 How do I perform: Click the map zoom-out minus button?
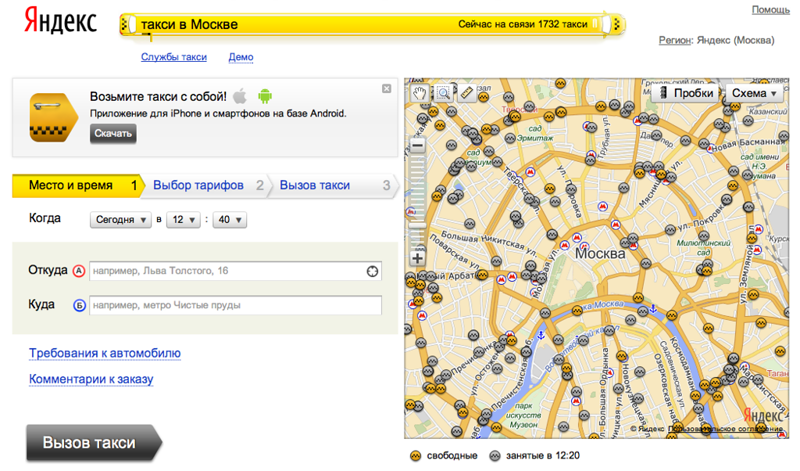click(x=417, y=145)
